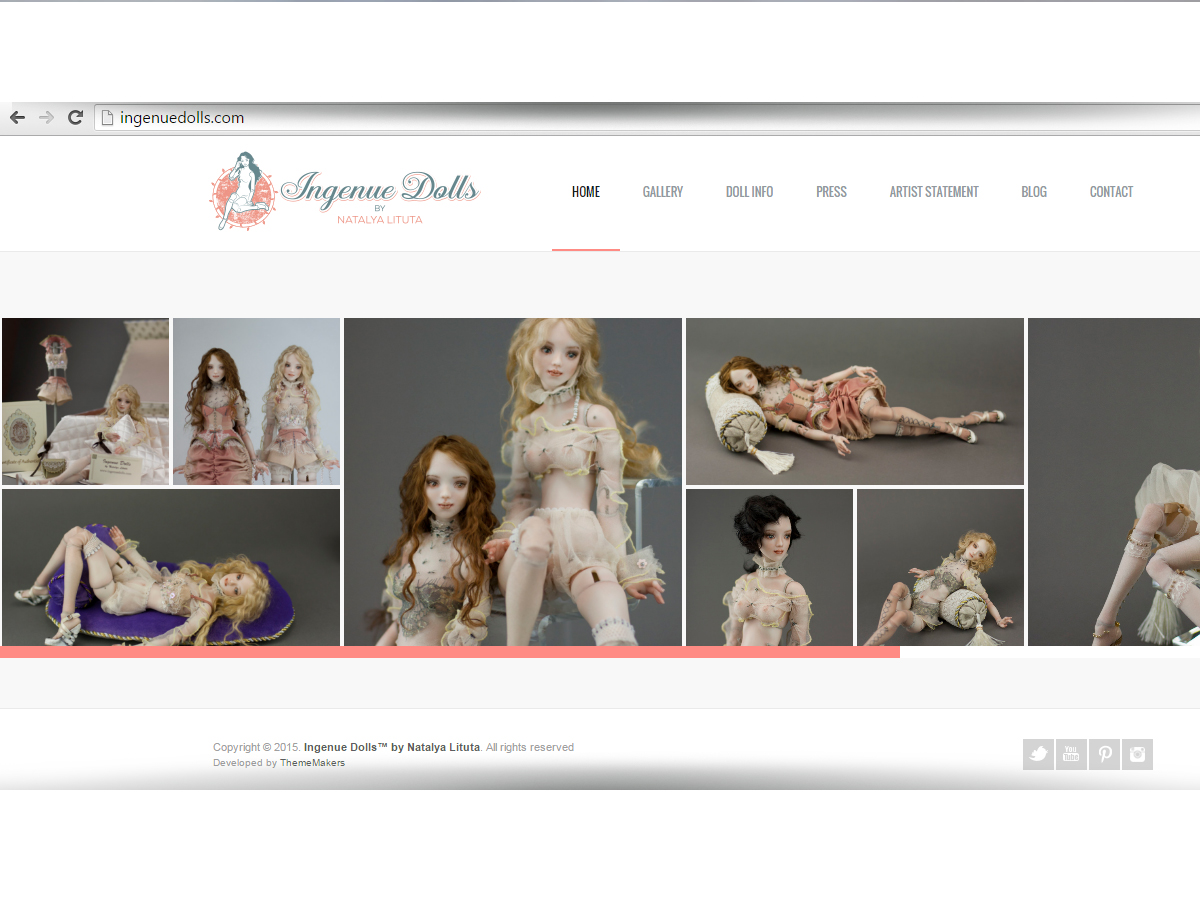
Task: Select the GALLERY menu item
Action: click(663, 192)
